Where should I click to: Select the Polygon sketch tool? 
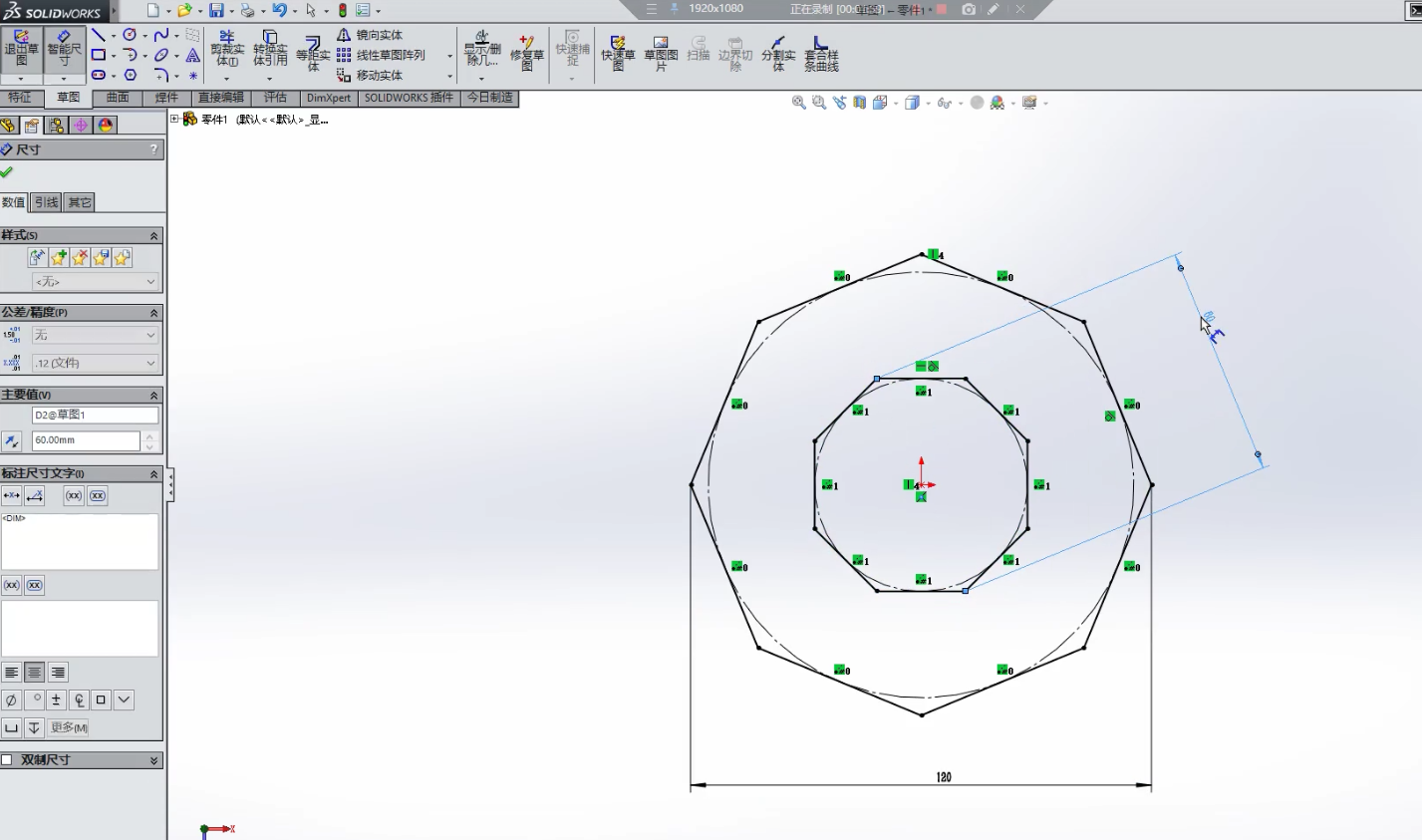(130, 75)
